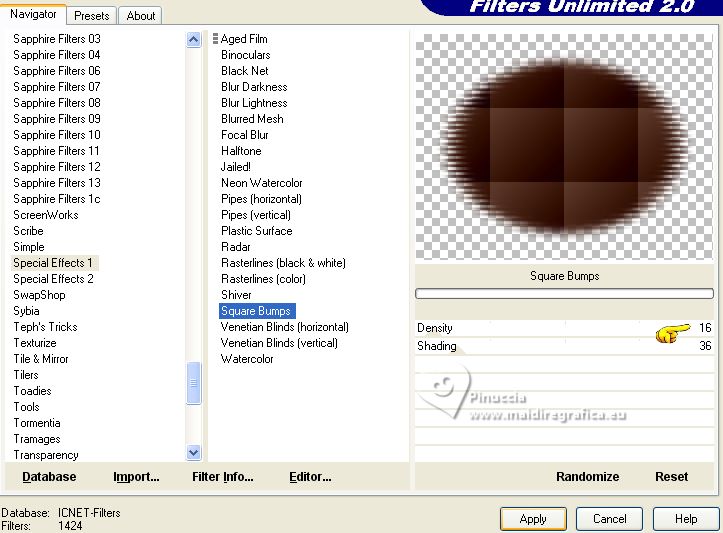
Task: Select the Venetian Blinds (vertical) filter
Action: [279, 343]
